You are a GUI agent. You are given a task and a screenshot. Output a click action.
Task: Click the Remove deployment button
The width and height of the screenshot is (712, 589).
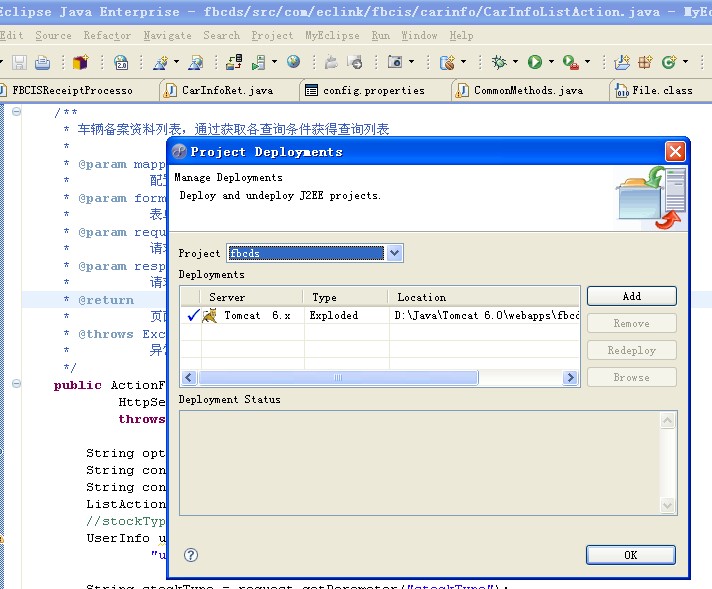coord(632,323)
